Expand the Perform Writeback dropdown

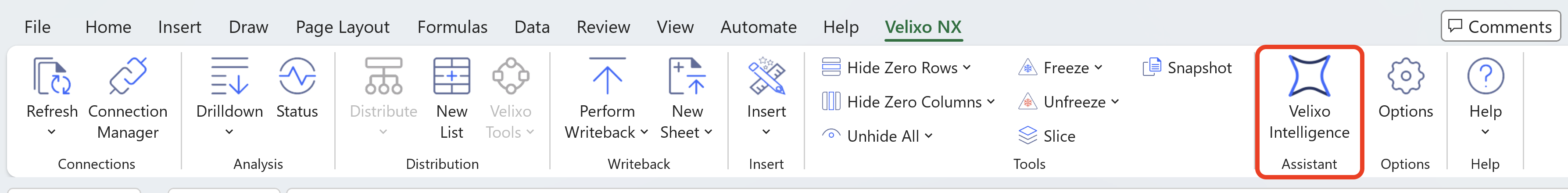(644, 132)
